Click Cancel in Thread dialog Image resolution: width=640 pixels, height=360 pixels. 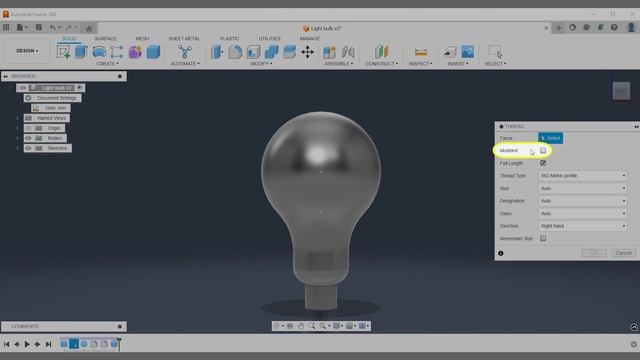[623, 253]
